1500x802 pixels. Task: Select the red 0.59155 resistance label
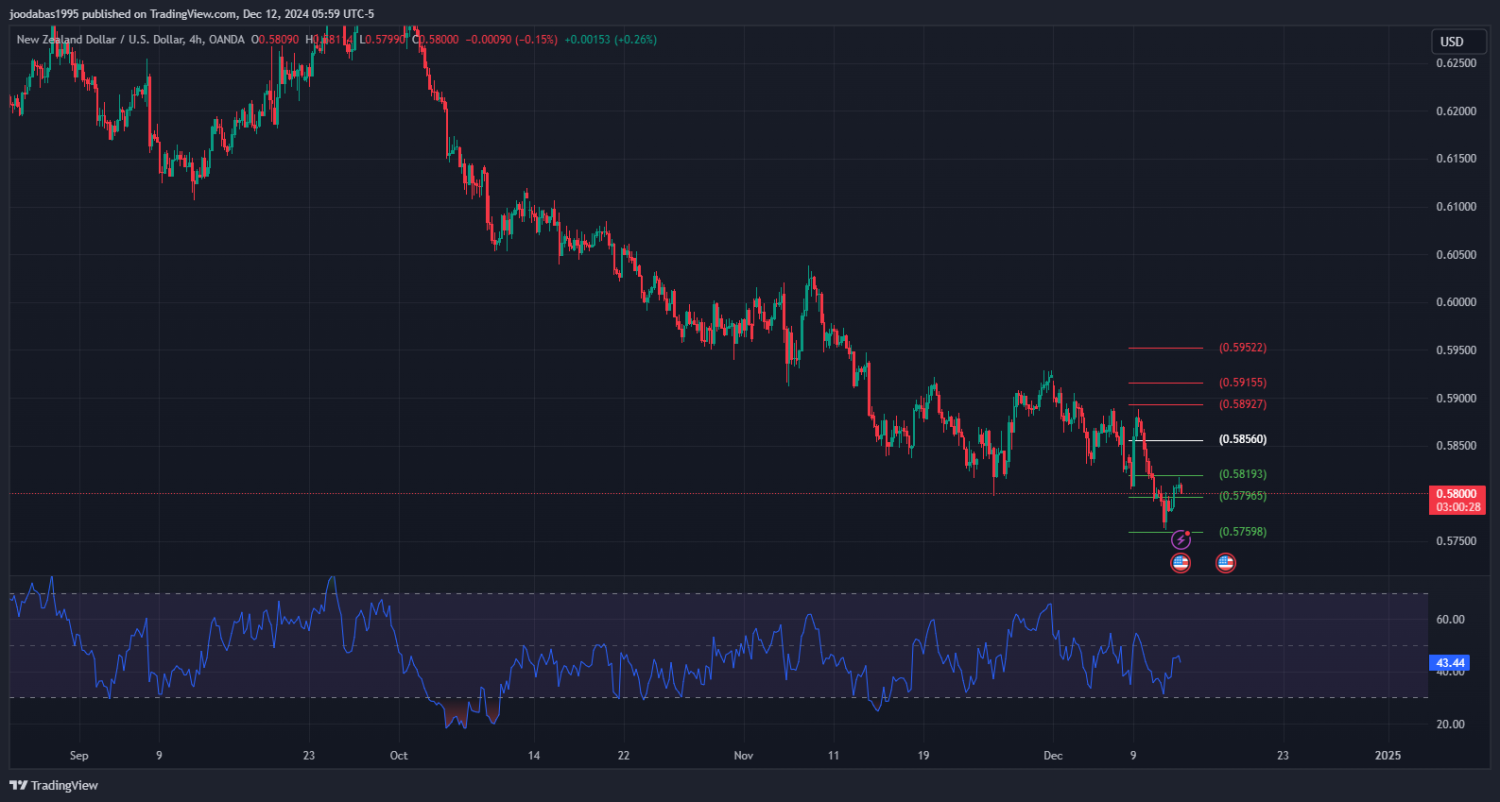1242,383
